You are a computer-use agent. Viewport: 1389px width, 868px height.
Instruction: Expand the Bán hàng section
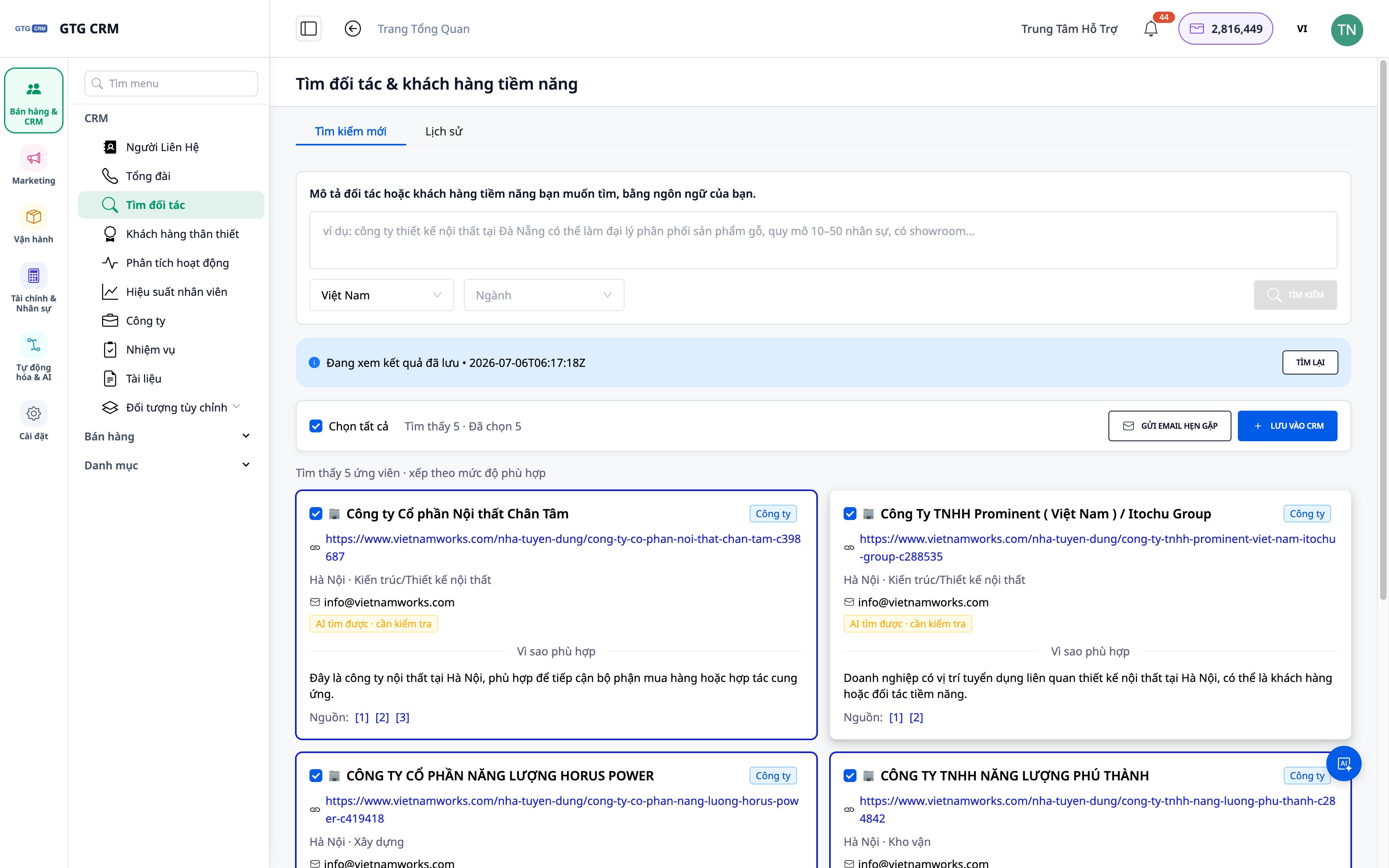(x=168, y=436)
